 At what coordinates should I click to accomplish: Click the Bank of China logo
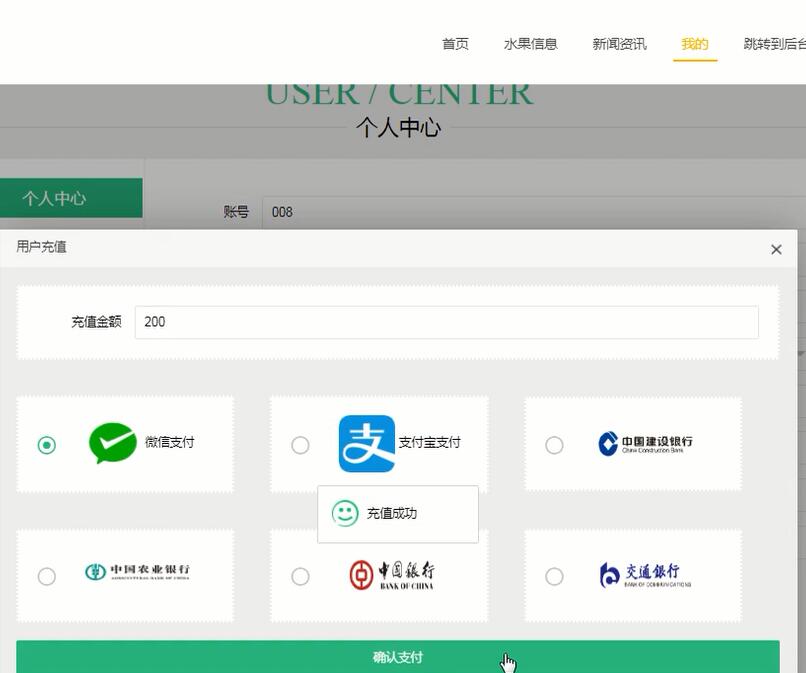(x=392, y=575)
